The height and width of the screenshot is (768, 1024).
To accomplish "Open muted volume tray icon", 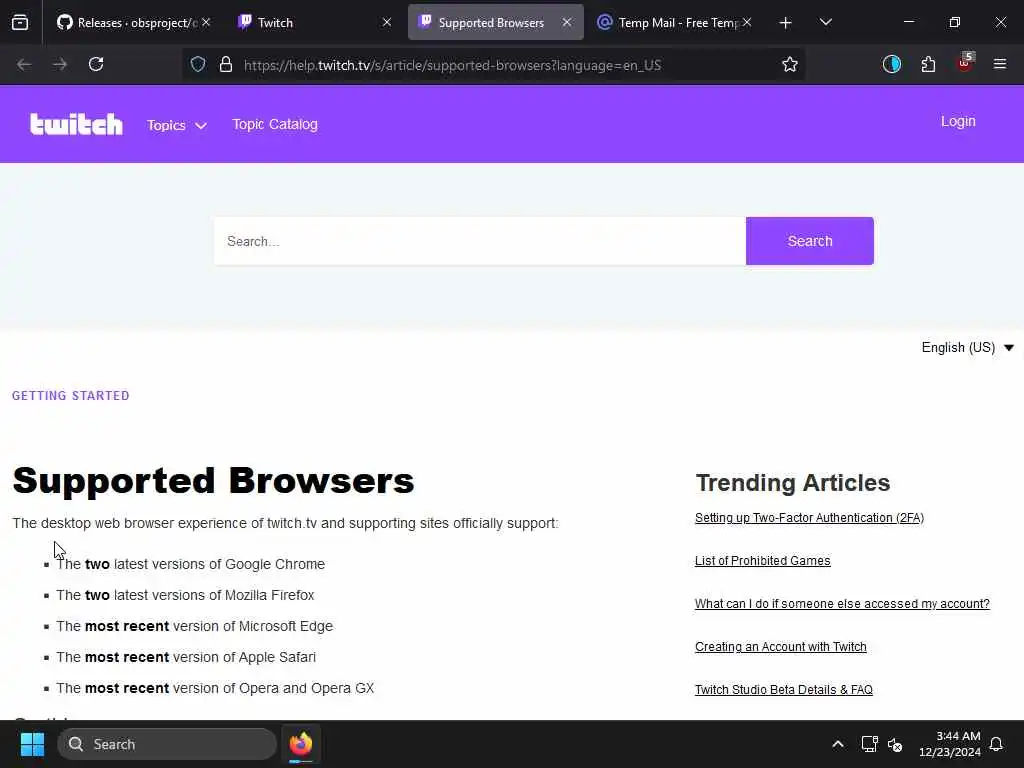I will (x=895, y=744).
